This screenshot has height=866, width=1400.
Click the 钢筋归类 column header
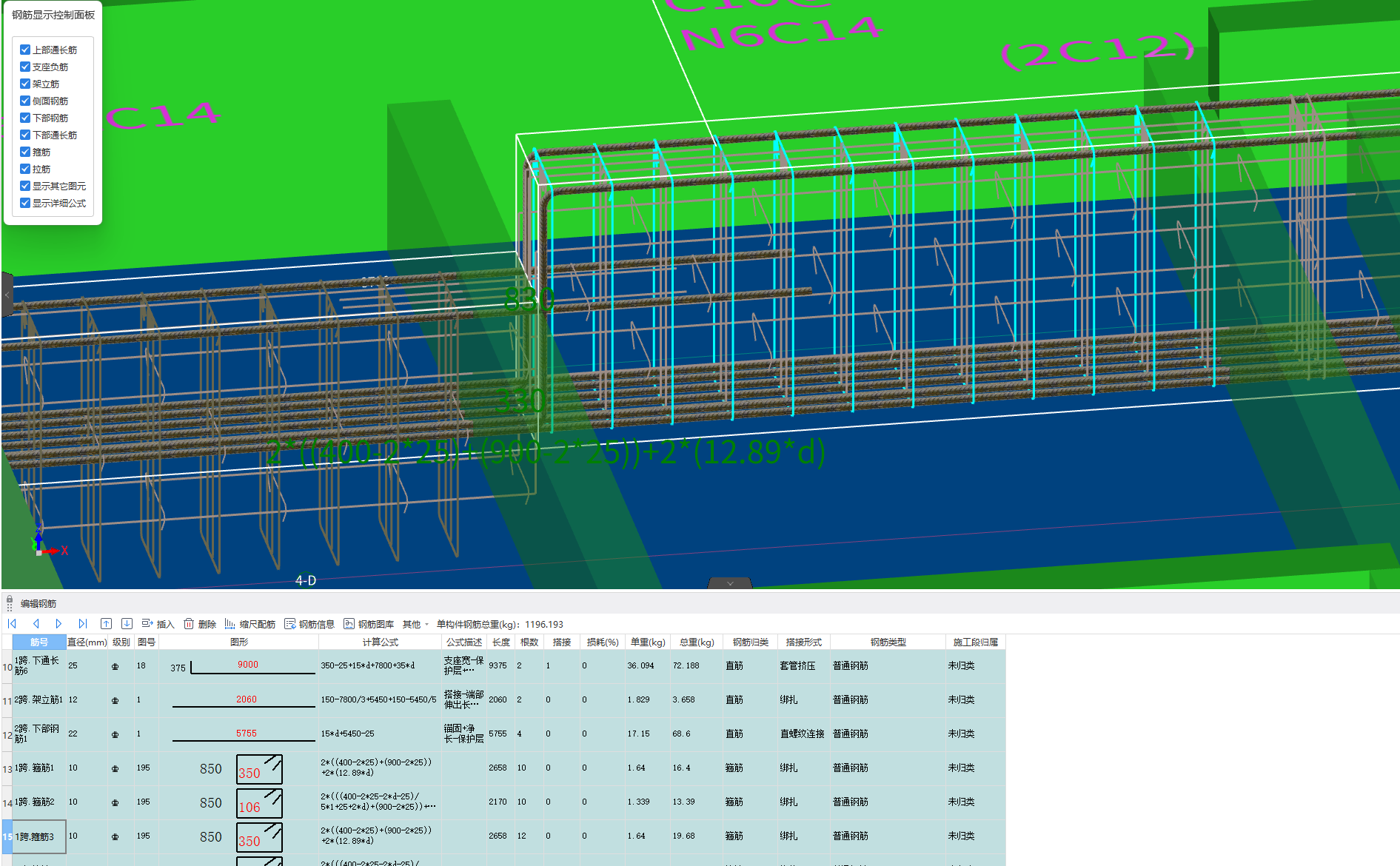[751, 642]
